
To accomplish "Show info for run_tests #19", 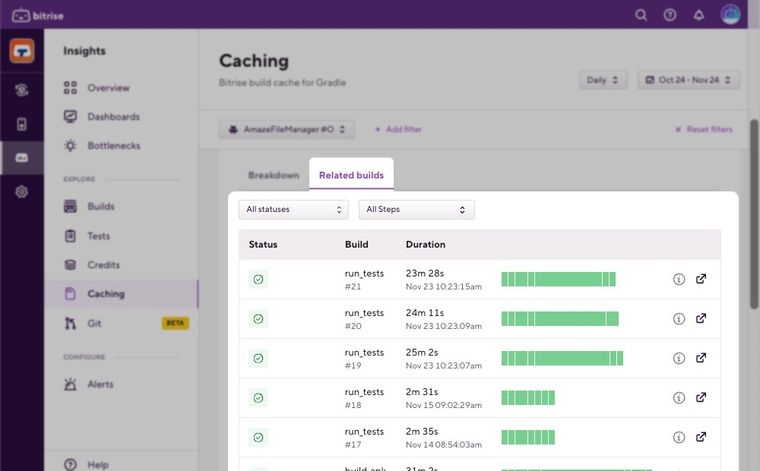I will tap(679, 358).
